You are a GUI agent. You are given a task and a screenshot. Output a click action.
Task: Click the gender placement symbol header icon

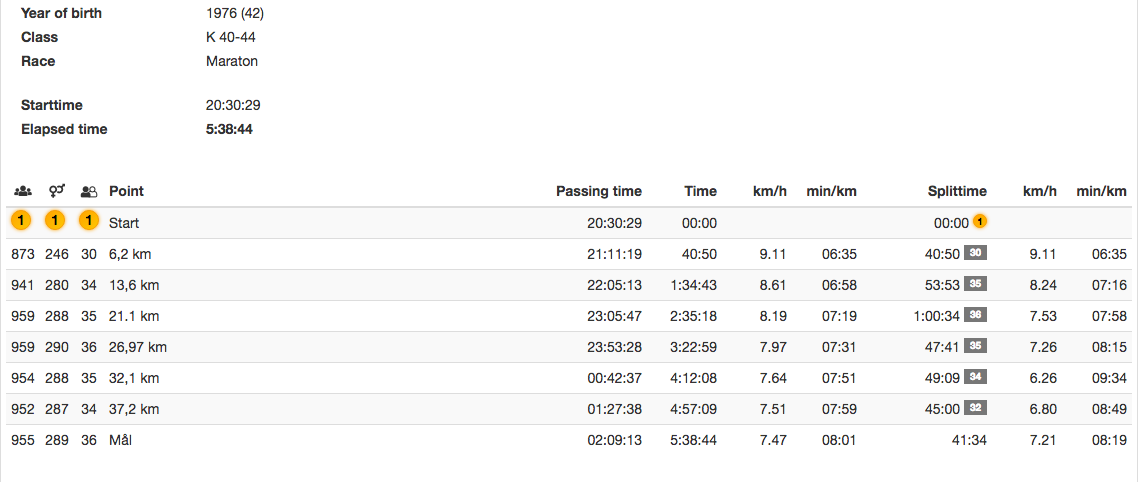click(x=57, y=191)
